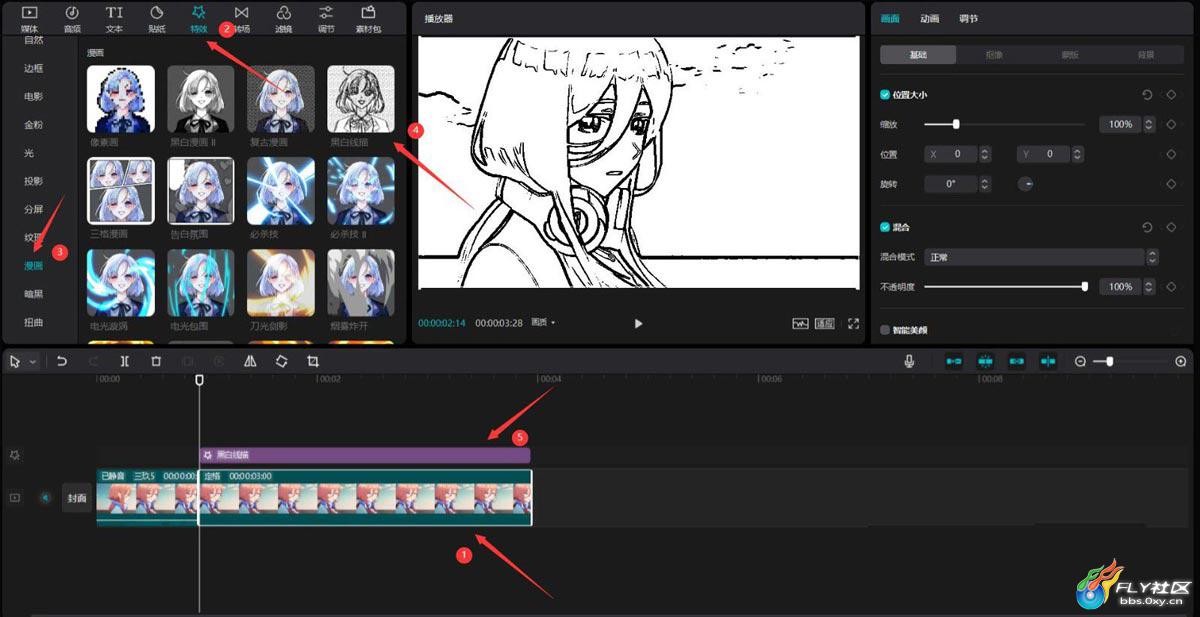This screenshot has width=1200, height=617.
Task: Select the 基础 sub-tab
Action: coord(918,55)
